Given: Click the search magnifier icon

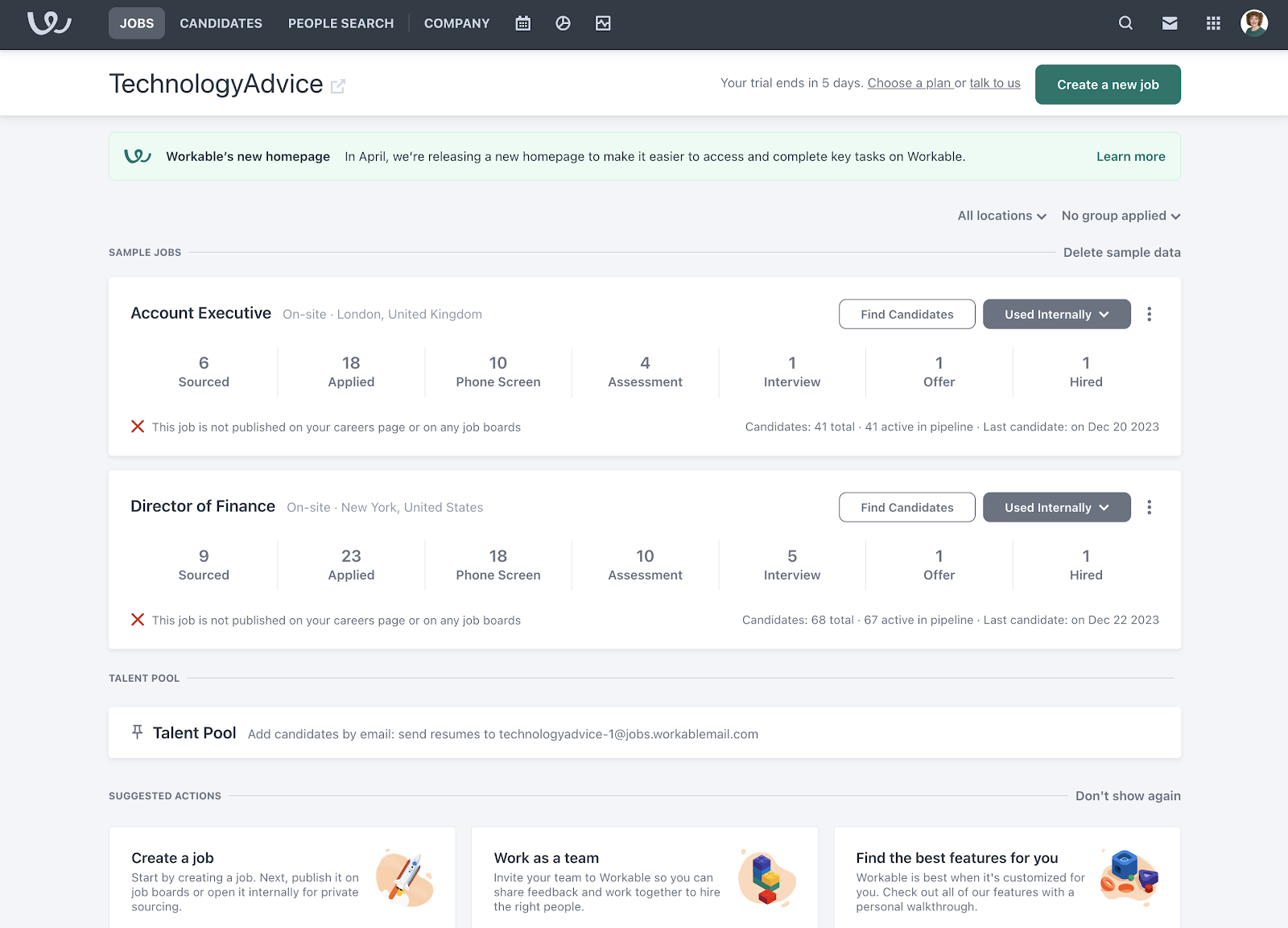Looking at the screenshot, I should pyautogui.click(x=1125, y=23).
